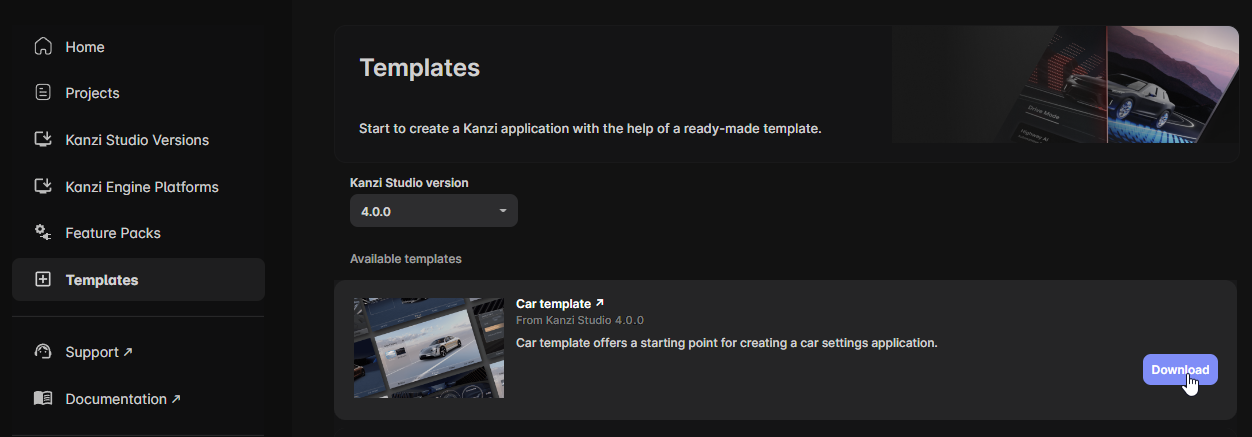Click the Templates plus-square icon

point(42,279)
